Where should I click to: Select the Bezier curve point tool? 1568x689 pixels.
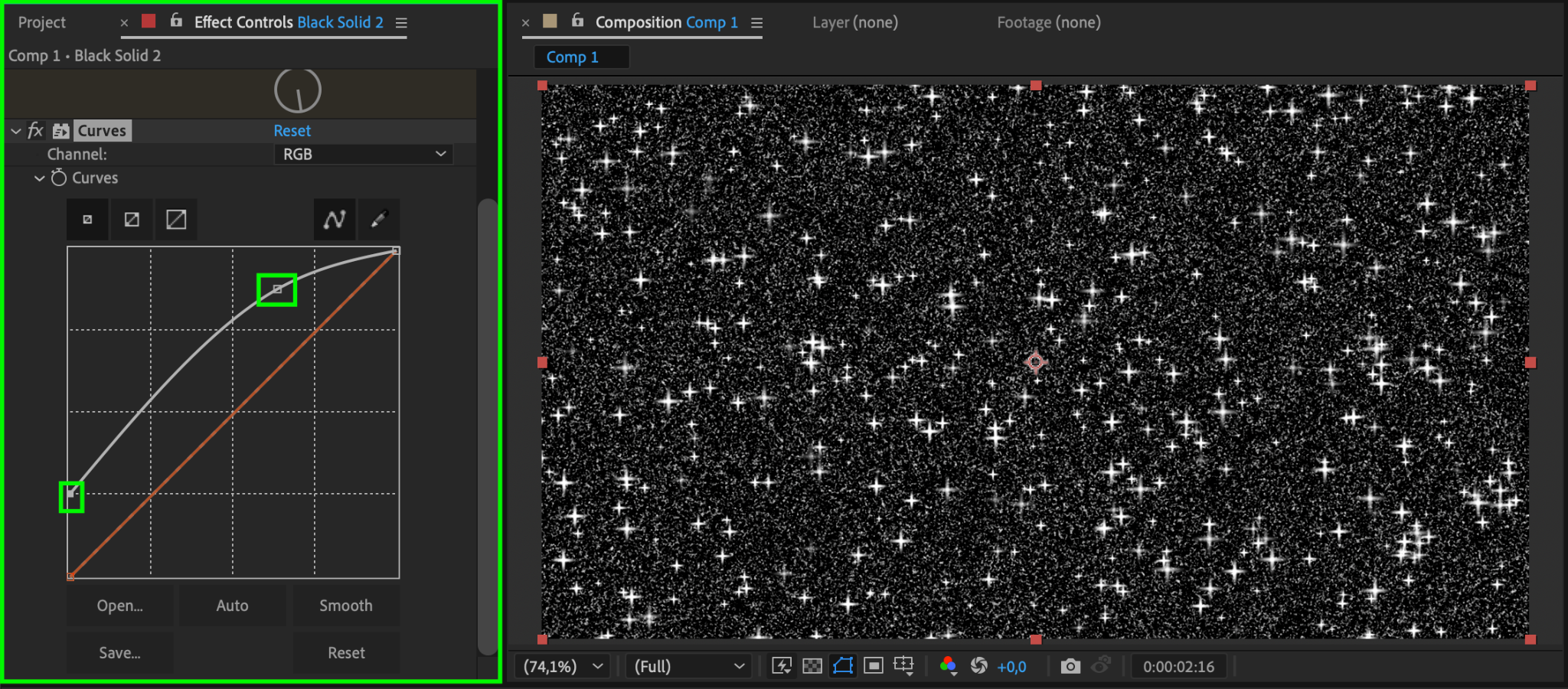tap(335, 220)
